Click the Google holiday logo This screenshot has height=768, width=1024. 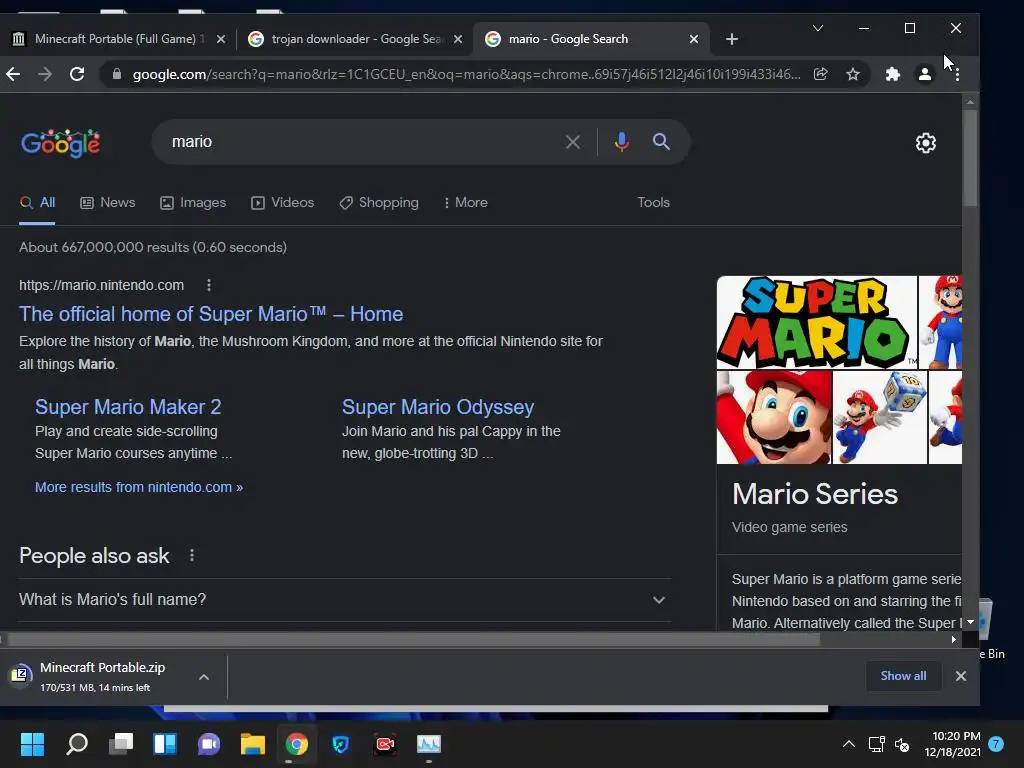coord(61,143)
